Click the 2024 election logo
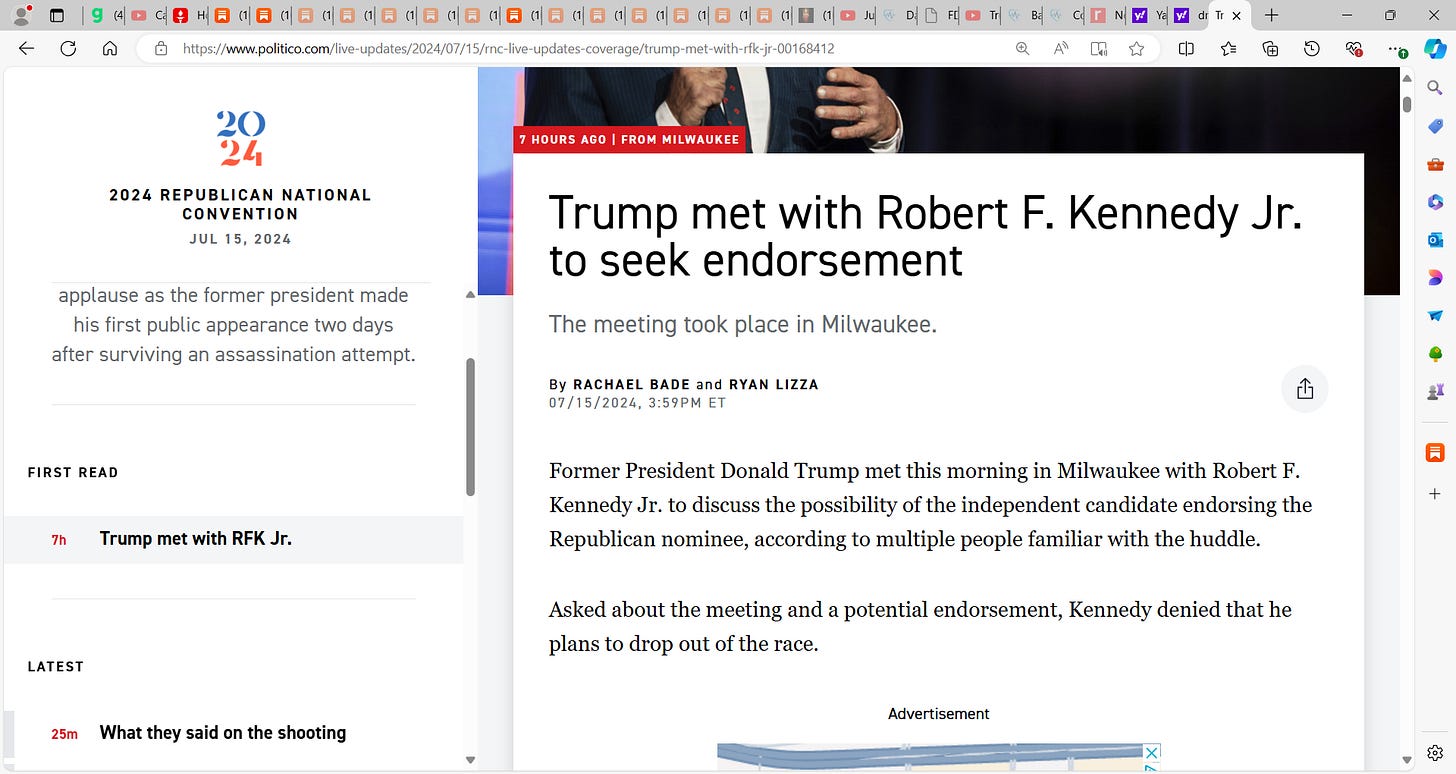 pyautogui.click(x=241, y=138)
